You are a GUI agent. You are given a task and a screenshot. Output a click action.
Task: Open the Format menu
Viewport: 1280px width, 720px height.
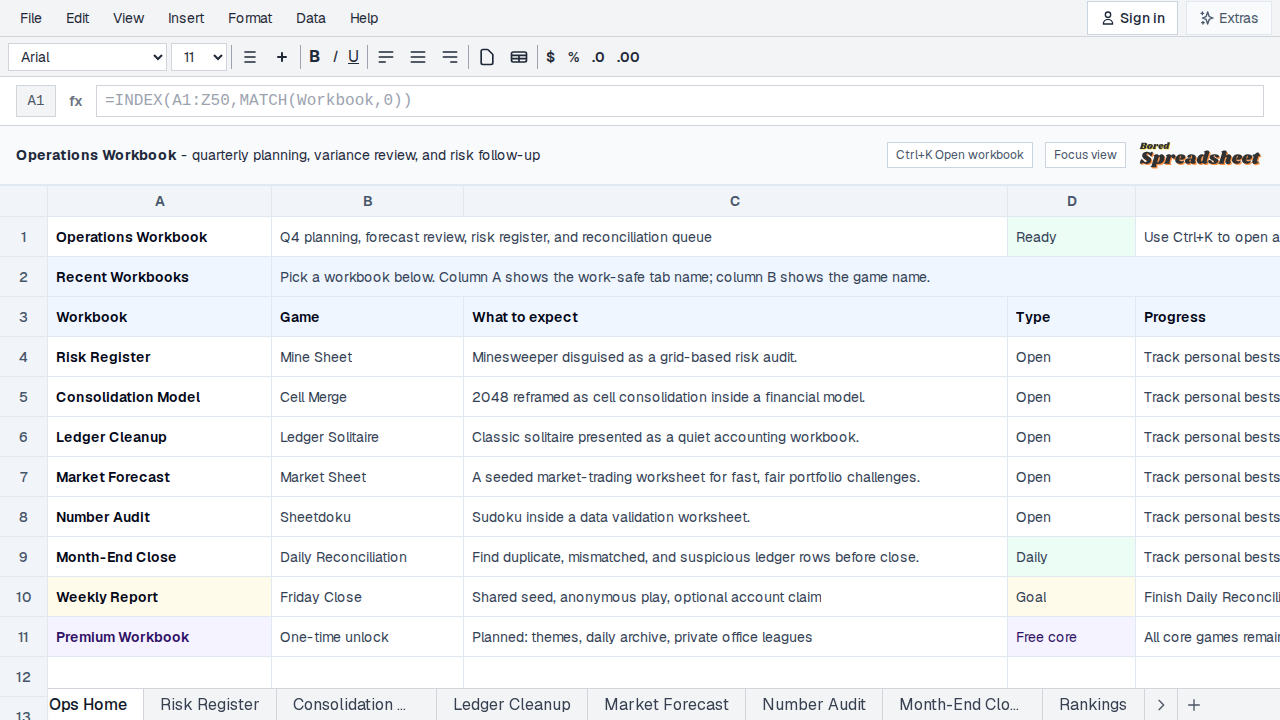pyautogui.click(x=250, y=18)
